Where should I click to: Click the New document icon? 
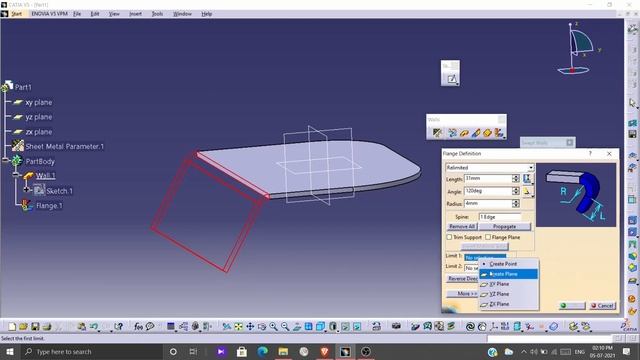click(x=12, y=327)
